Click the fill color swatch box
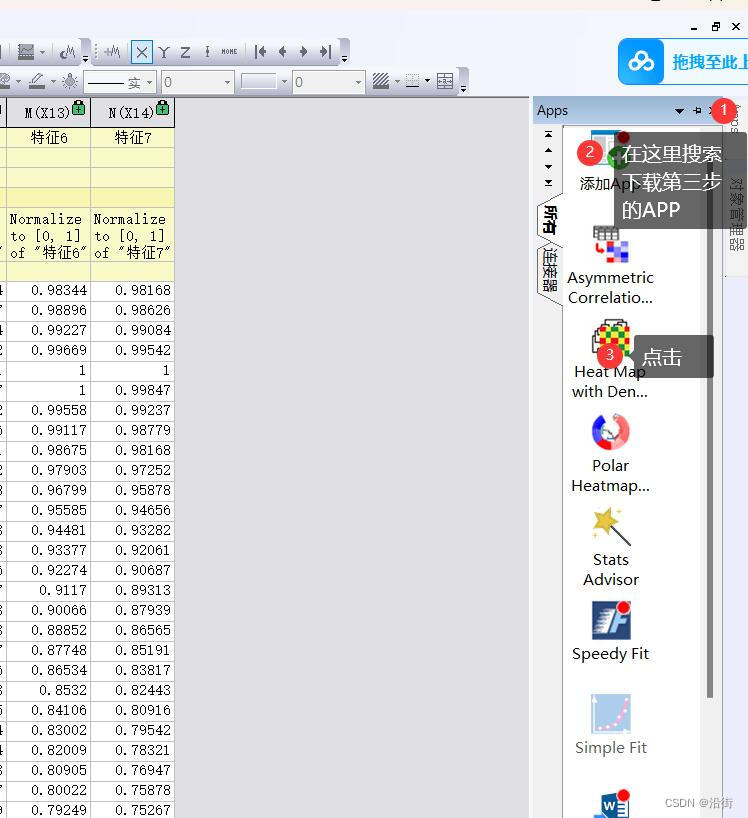 [x=259, y=81]
